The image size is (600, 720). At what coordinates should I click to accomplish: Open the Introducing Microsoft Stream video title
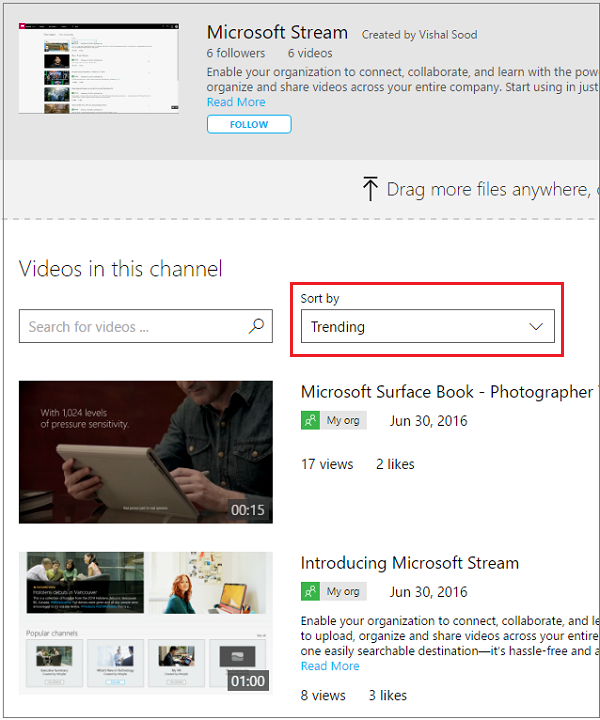[x=409, y=563]
